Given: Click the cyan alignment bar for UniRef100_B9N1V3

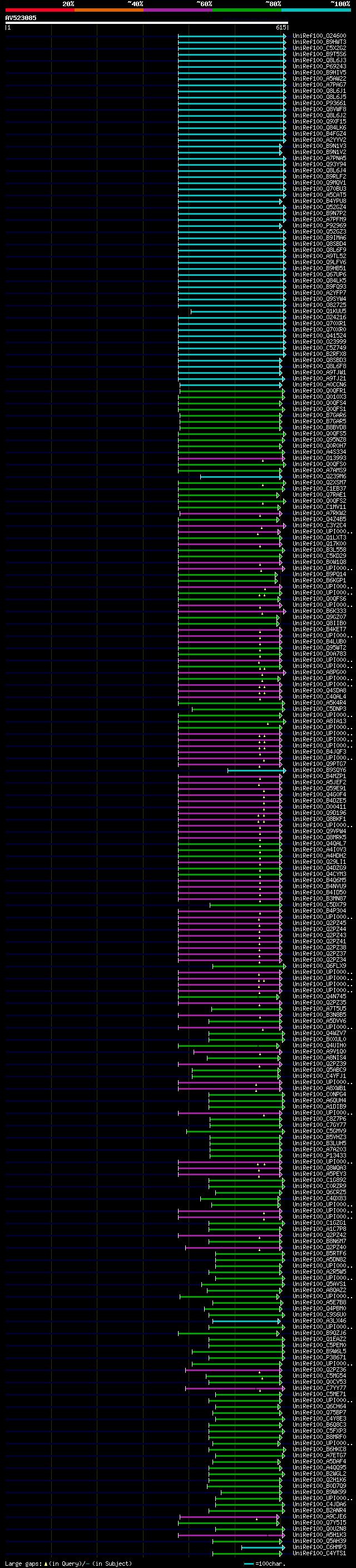Looking at the screenshot, I should (230, 146).
